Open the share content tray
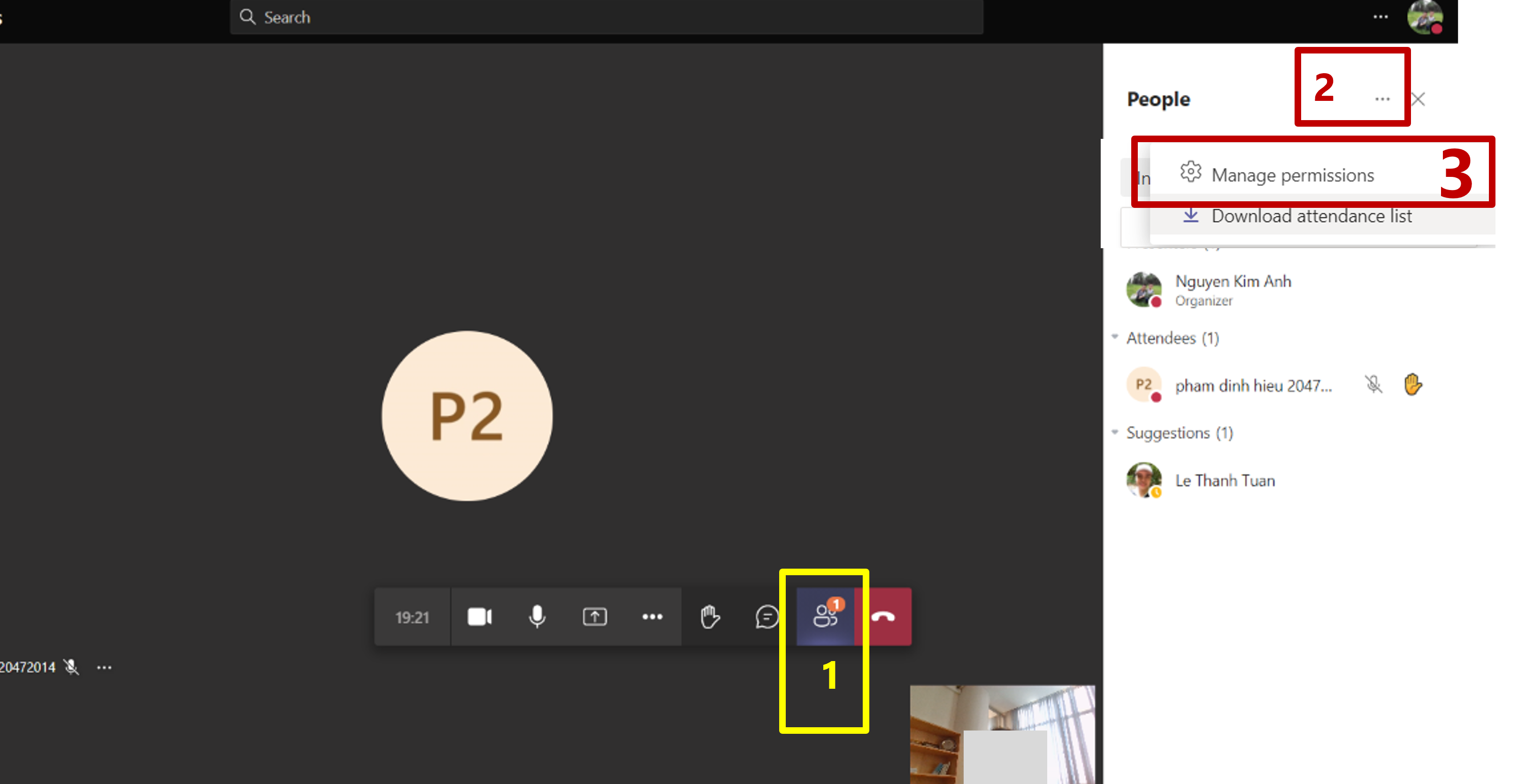Viewport: 1518px width, 784px height. point(595,617)
